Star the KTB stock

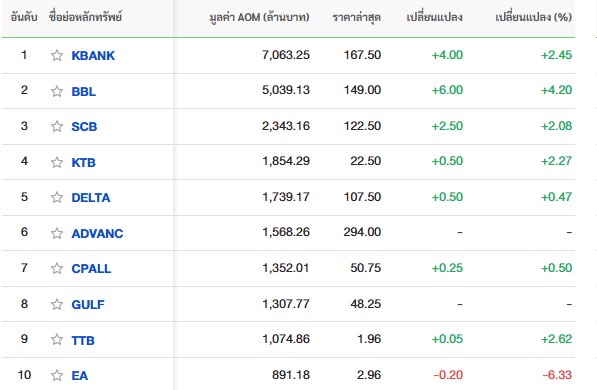pos(57,162)
